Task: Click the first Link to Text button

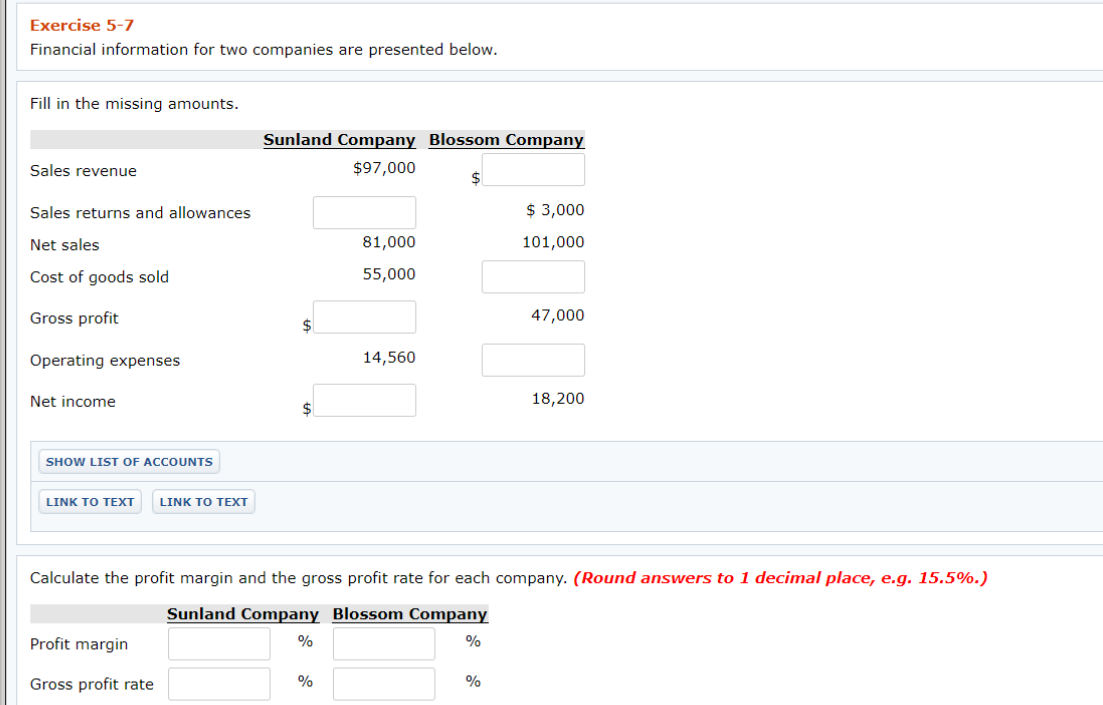Action: tap(90, 502)
